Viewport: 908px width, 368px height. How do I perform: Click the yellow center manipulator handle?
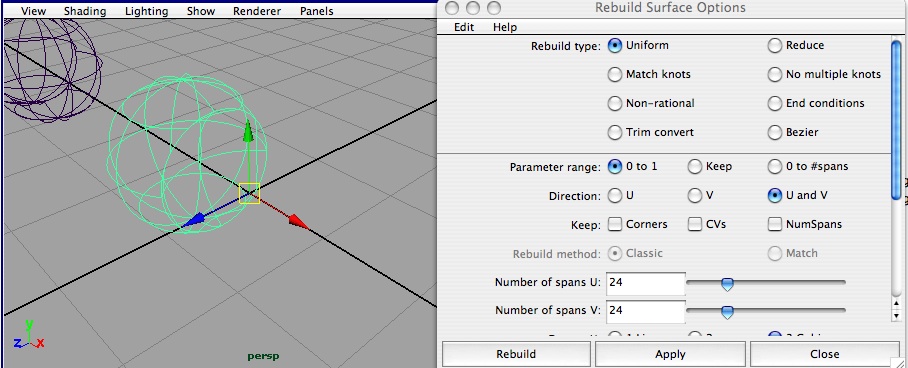tap(250, 193)
